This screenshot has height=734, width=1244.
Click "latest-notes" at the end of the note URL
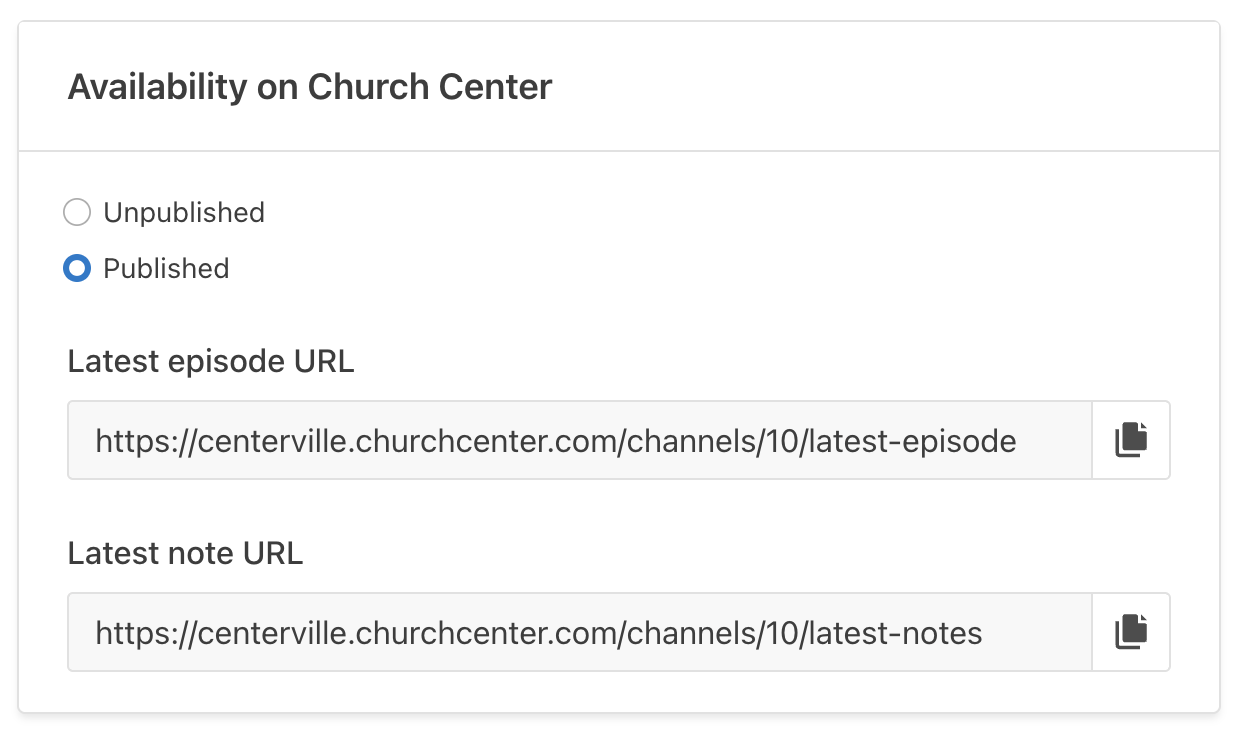[x=898, y=633]
